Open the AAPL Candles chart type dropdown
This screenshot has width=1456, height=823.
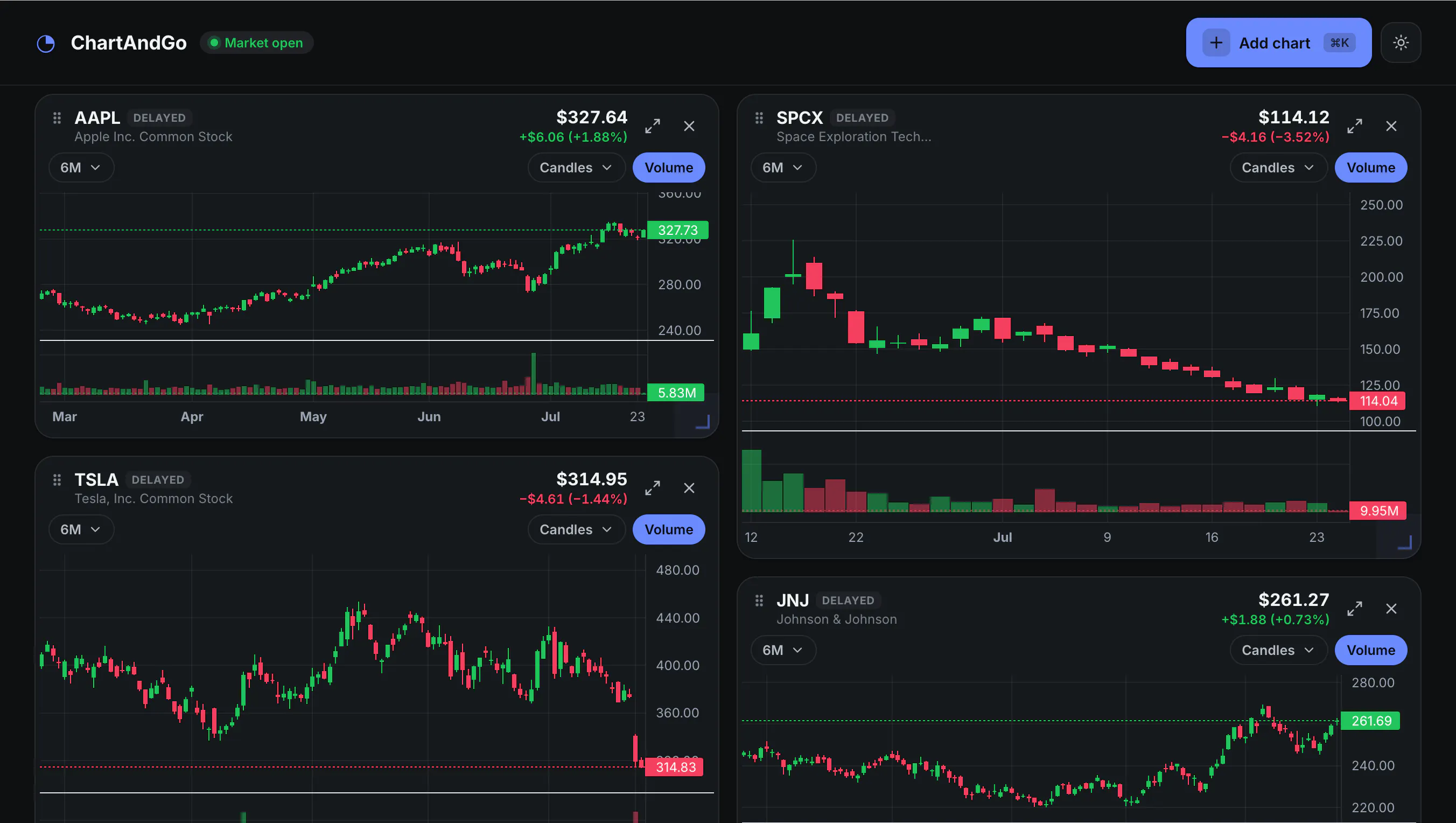click(577, 168)
